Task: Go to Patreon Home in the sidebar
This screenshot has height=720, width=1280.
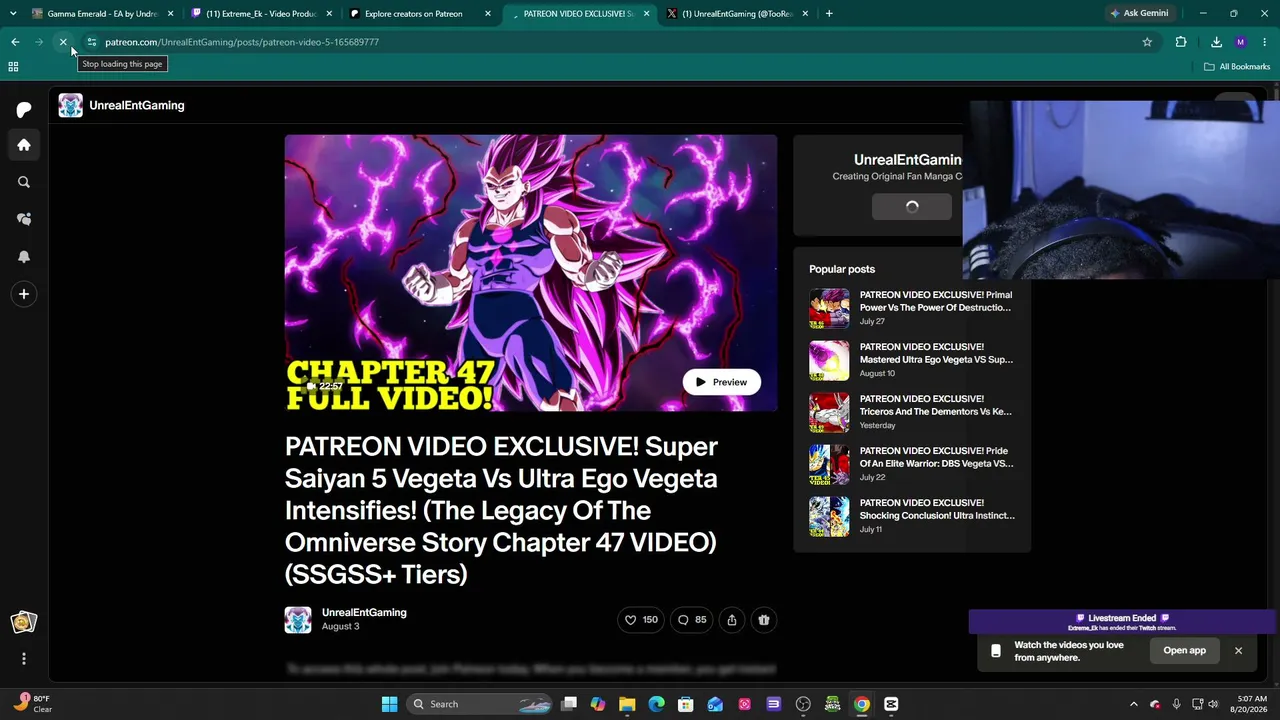Action: 24,145
